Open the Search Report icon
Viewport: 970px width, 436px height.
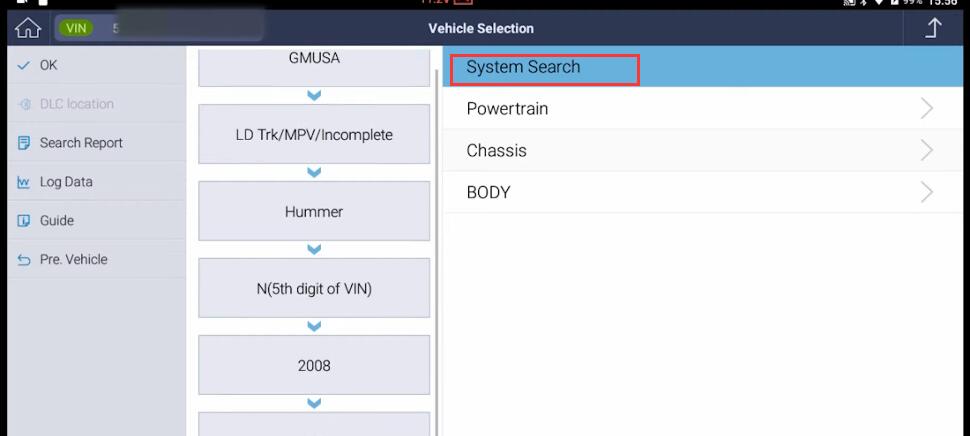click(x=24, y=143)
